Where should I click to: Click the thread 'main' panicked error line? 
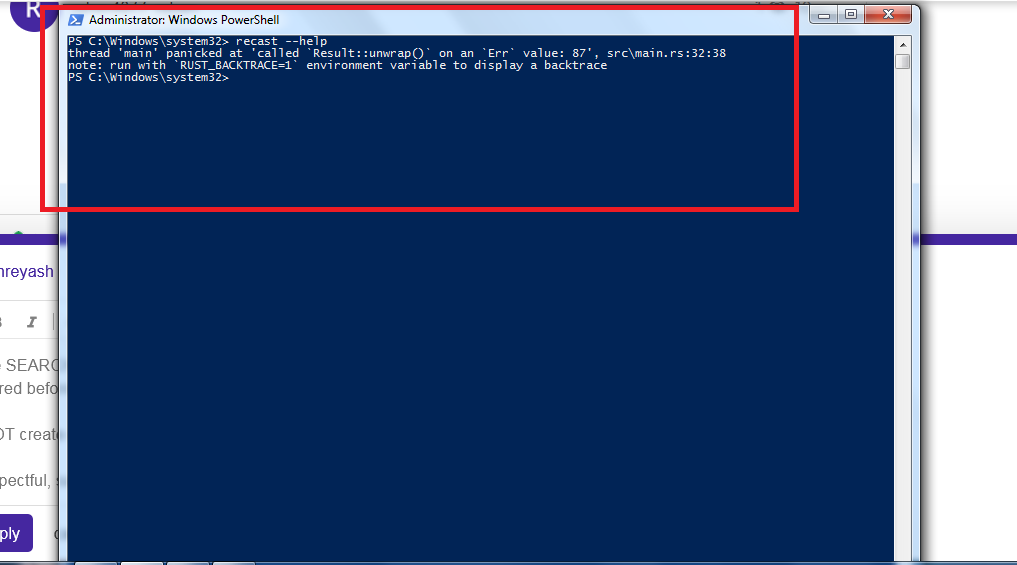tap(396, 53)
